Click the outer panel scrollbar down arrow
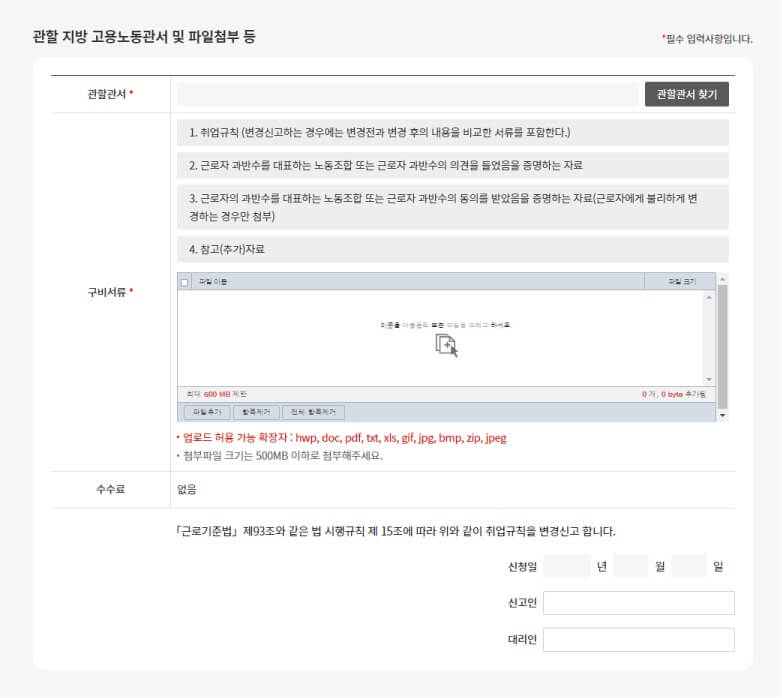 [723, 415]
